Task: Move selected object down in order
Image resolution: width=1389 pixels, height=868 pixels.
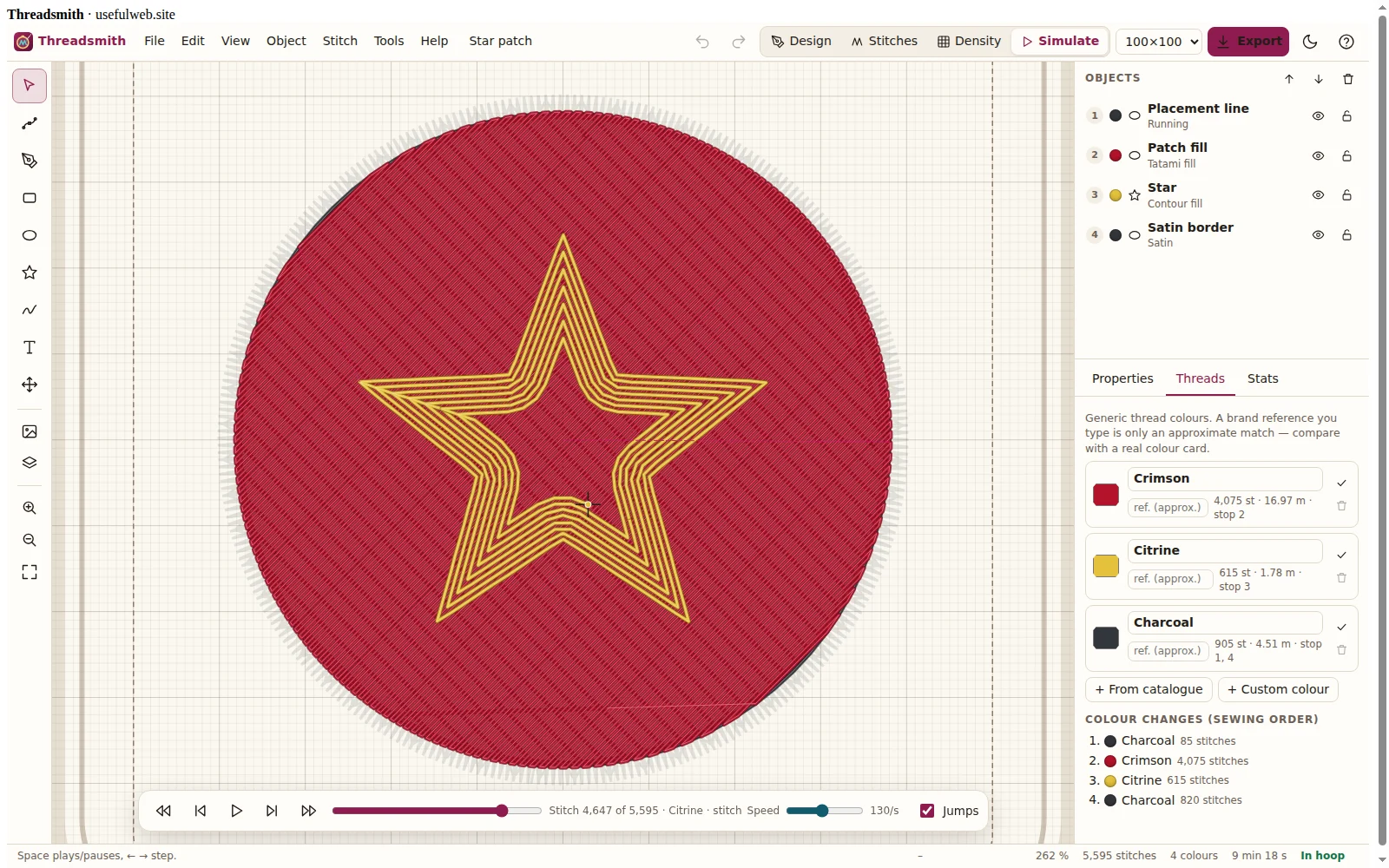Action: pos(1319,79)
